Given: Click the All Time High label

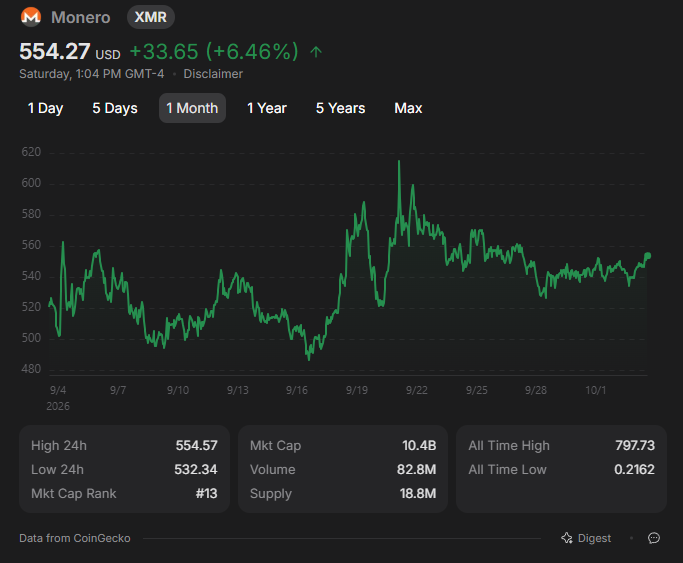Looking at the screenshot, I should pos(509,445).
